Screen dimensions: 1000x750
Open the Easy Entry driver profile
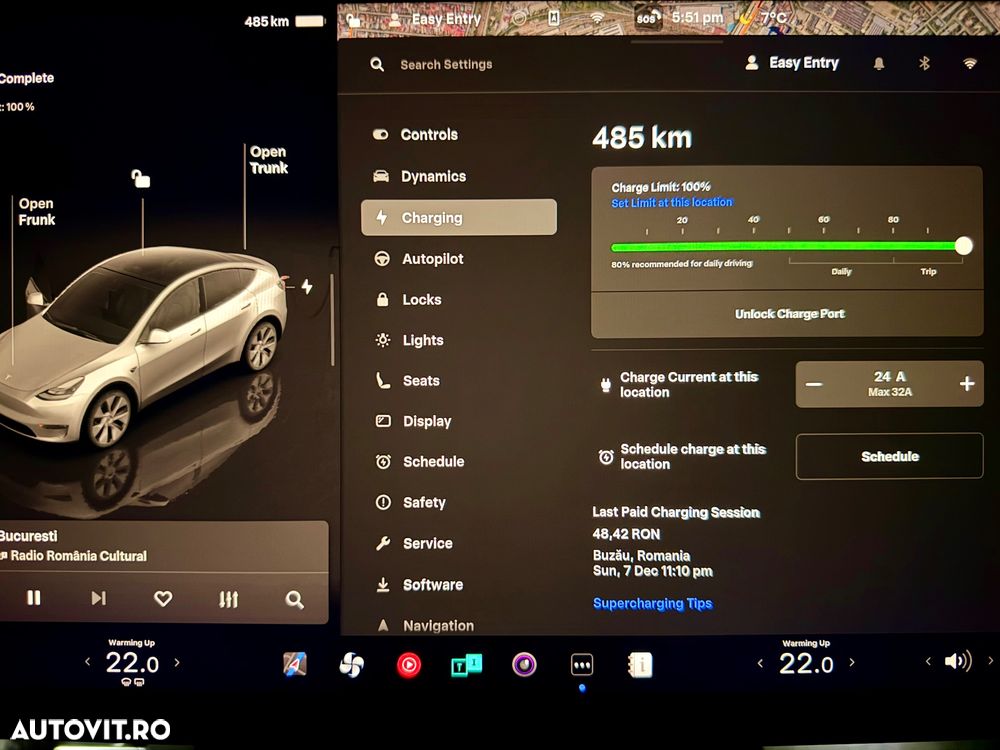[791, 62]
